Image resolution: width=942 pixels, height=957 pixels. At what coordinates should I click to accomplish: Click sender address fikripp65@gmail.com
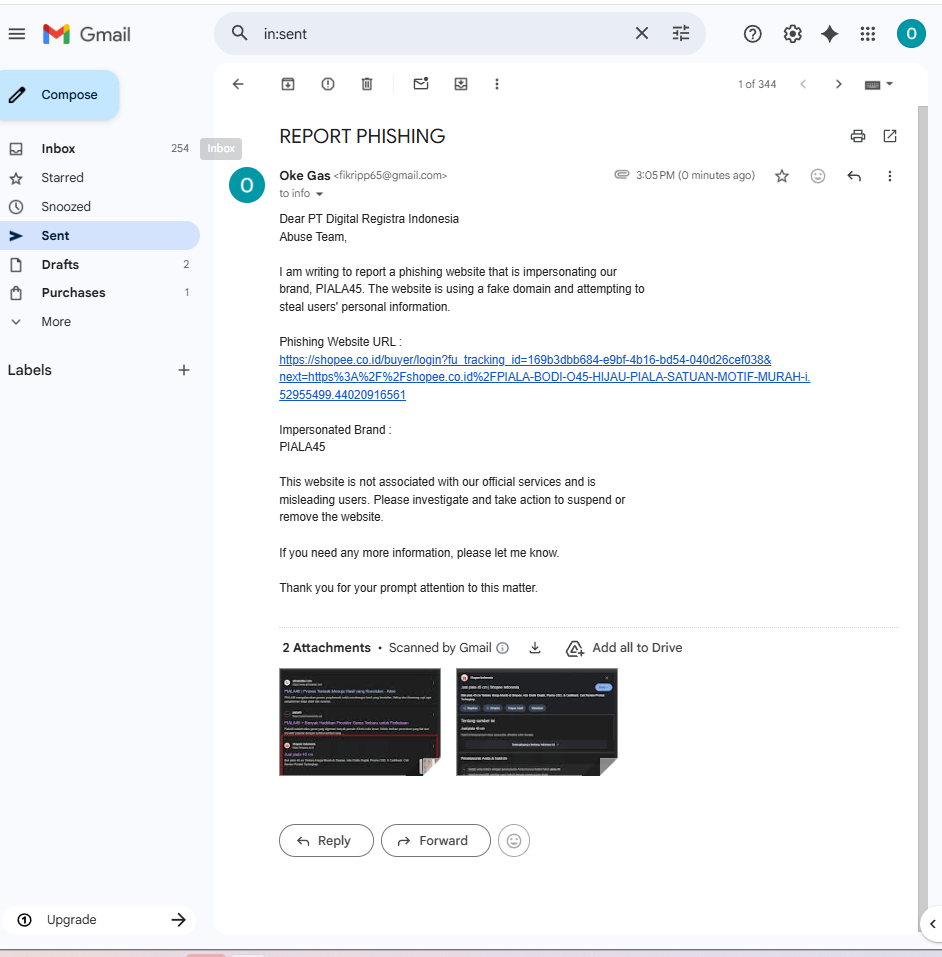click(x=390, y=176)
